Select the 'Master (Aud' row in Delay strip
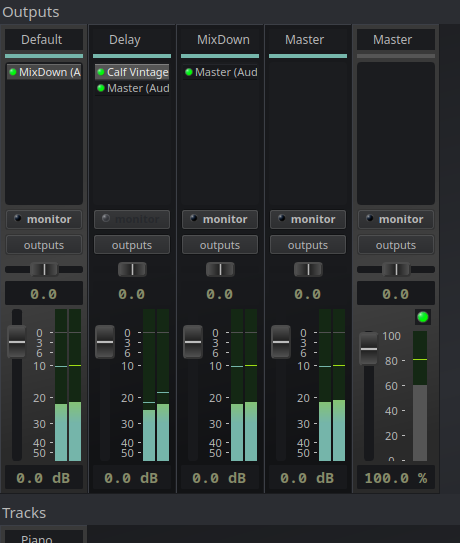This screenshot has height=543, width=460. coord(132,88)
